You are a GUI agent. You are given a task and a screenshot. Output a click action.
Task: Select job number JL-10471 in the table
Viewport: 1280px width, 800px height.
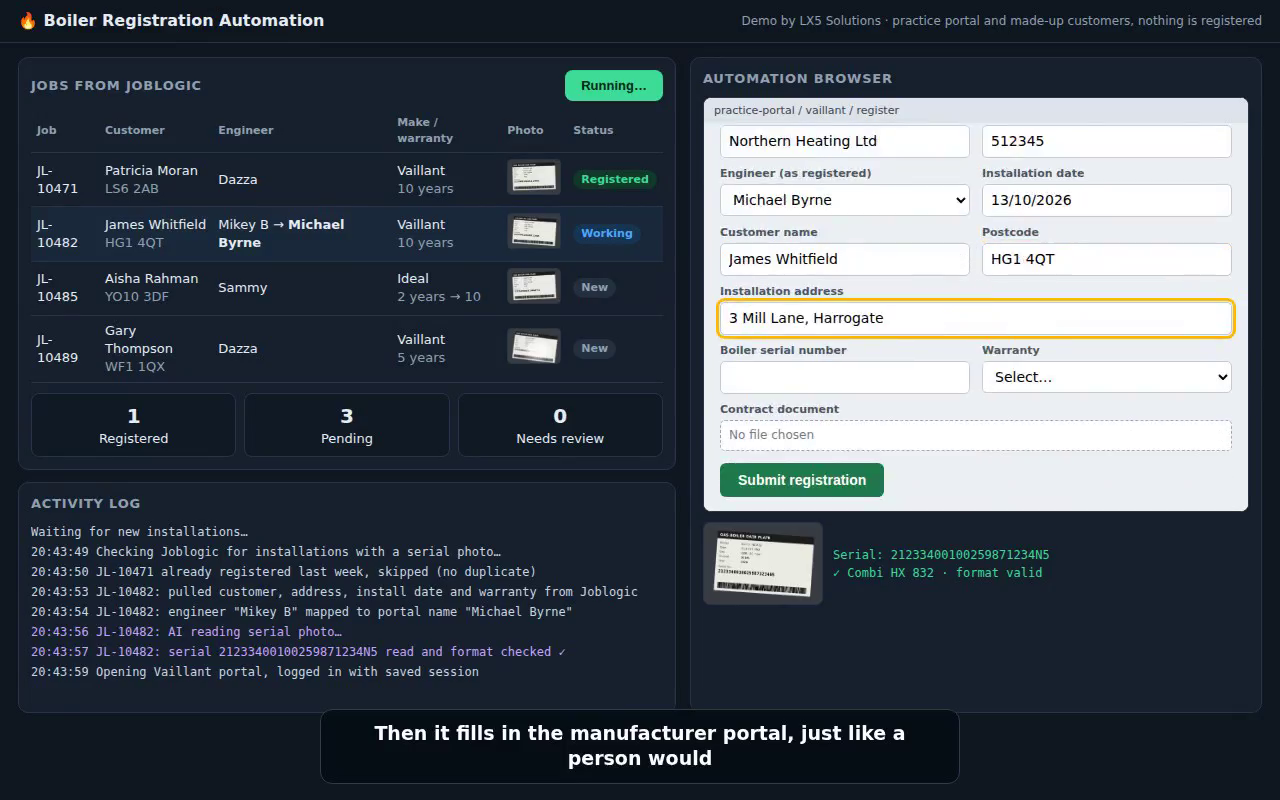coord(57,179)
